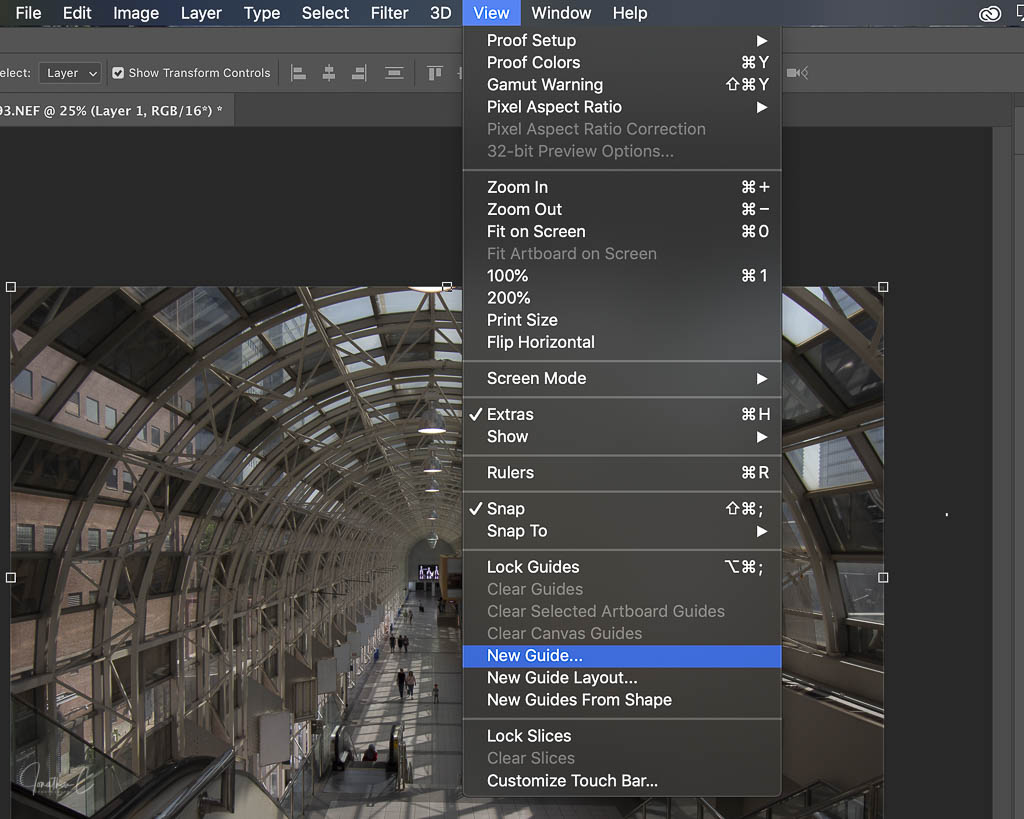The width and height of the screenshot is (1024, 819).
Task: Toggle the Show Transform Controls checkbox
Action: (118, 73)
